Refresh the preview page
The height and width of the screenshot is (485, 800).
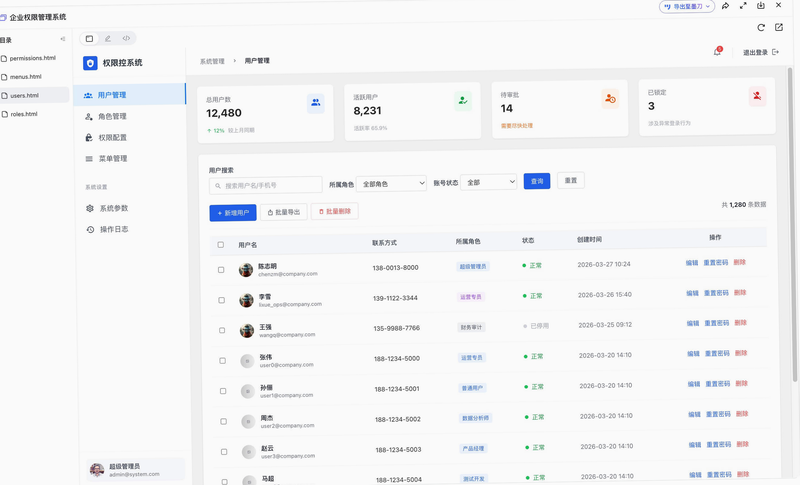point(761,28)
